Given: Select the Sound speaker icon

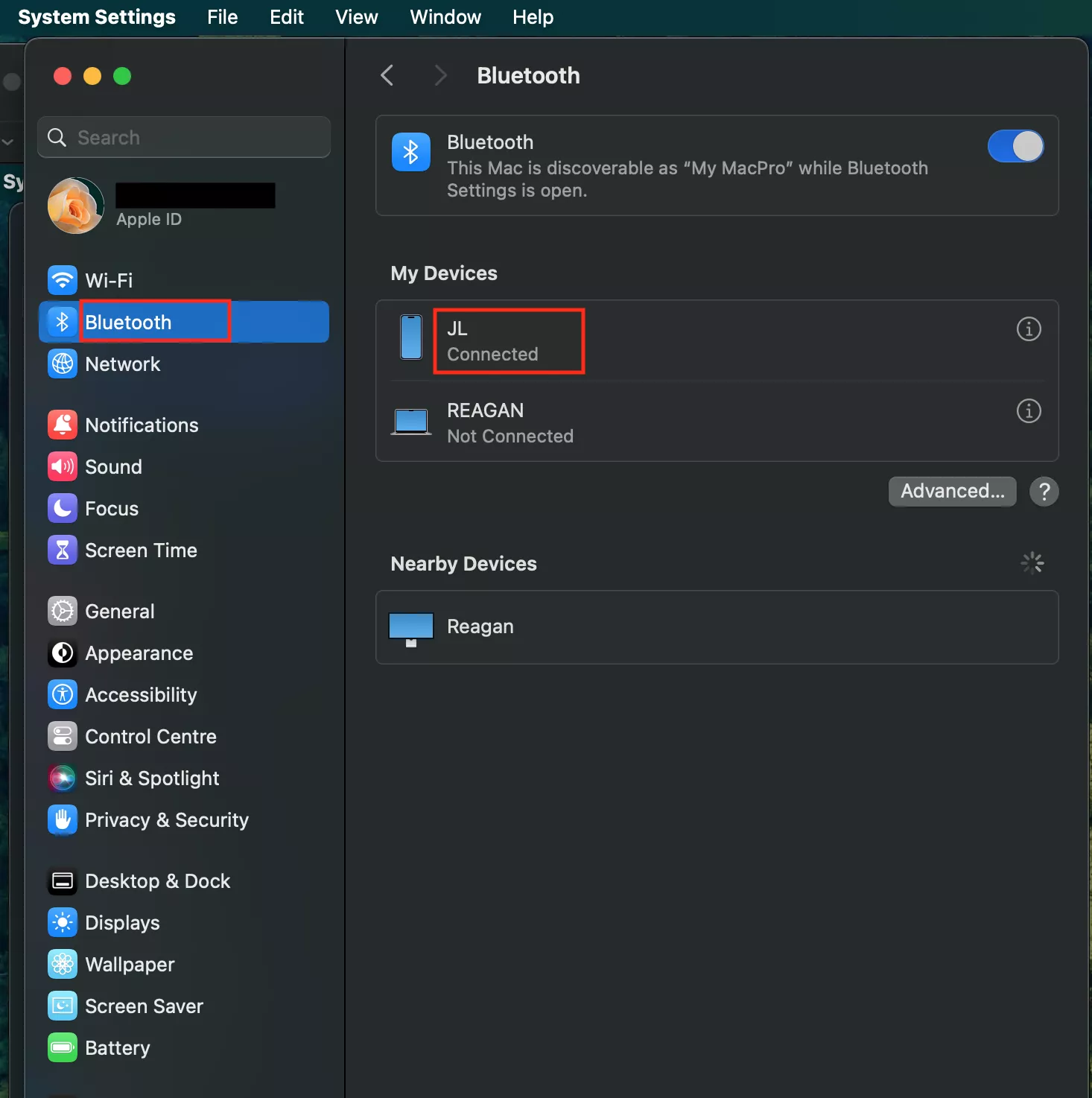Looking at the screenshot, I should coord(63,467).
